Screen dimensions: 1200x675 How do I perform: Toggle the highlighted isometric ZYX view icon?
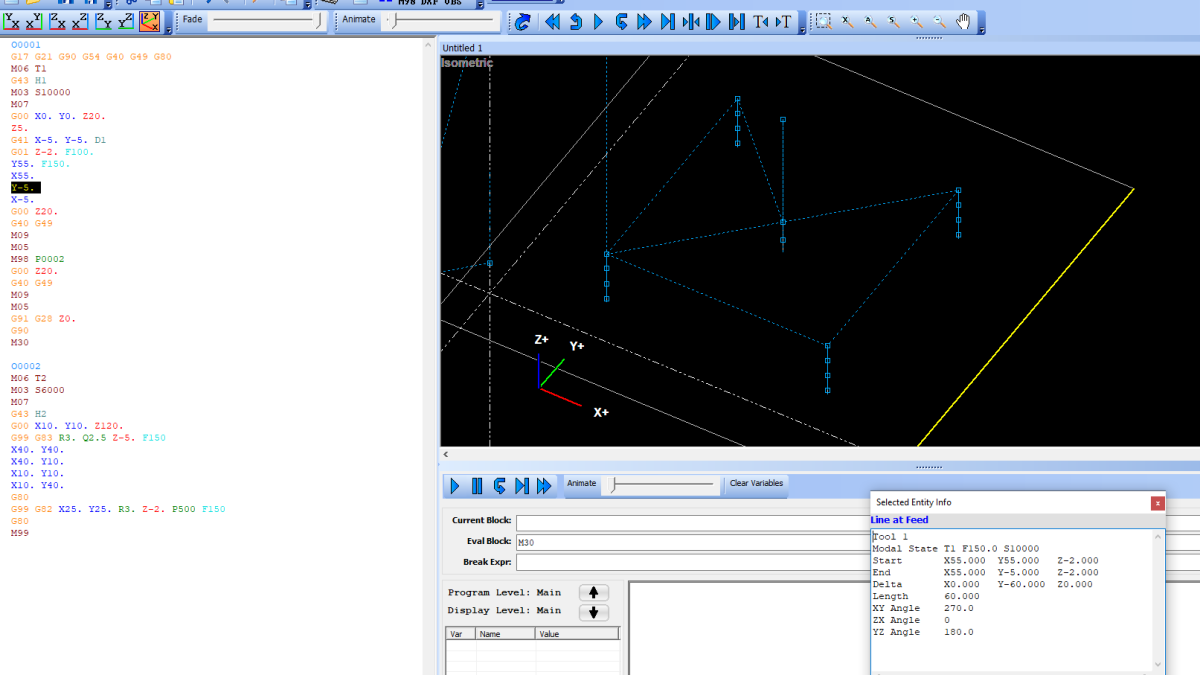[x=150, y=20]
